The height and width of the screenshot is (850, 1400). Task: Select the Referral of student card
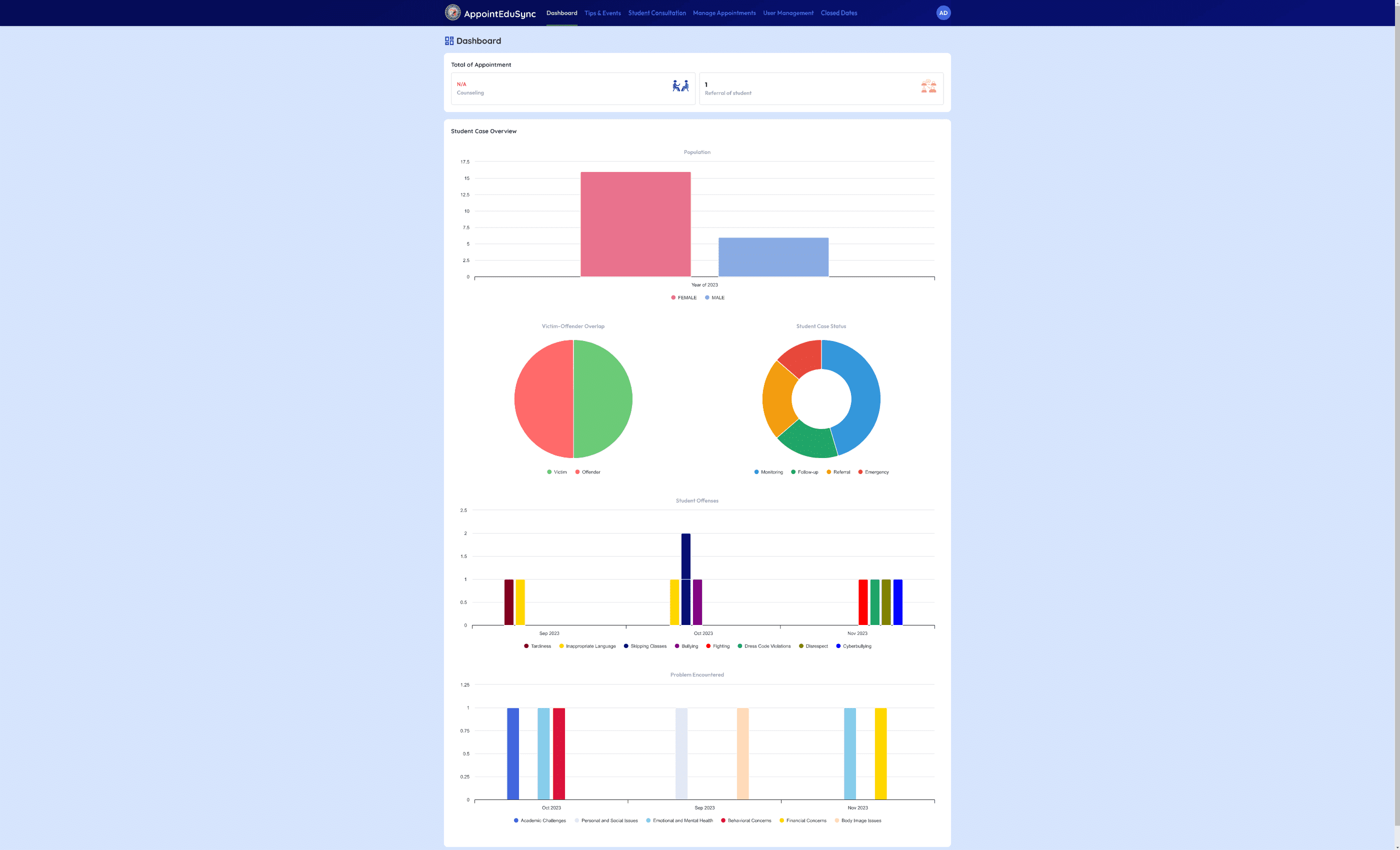tap(821, 88)
